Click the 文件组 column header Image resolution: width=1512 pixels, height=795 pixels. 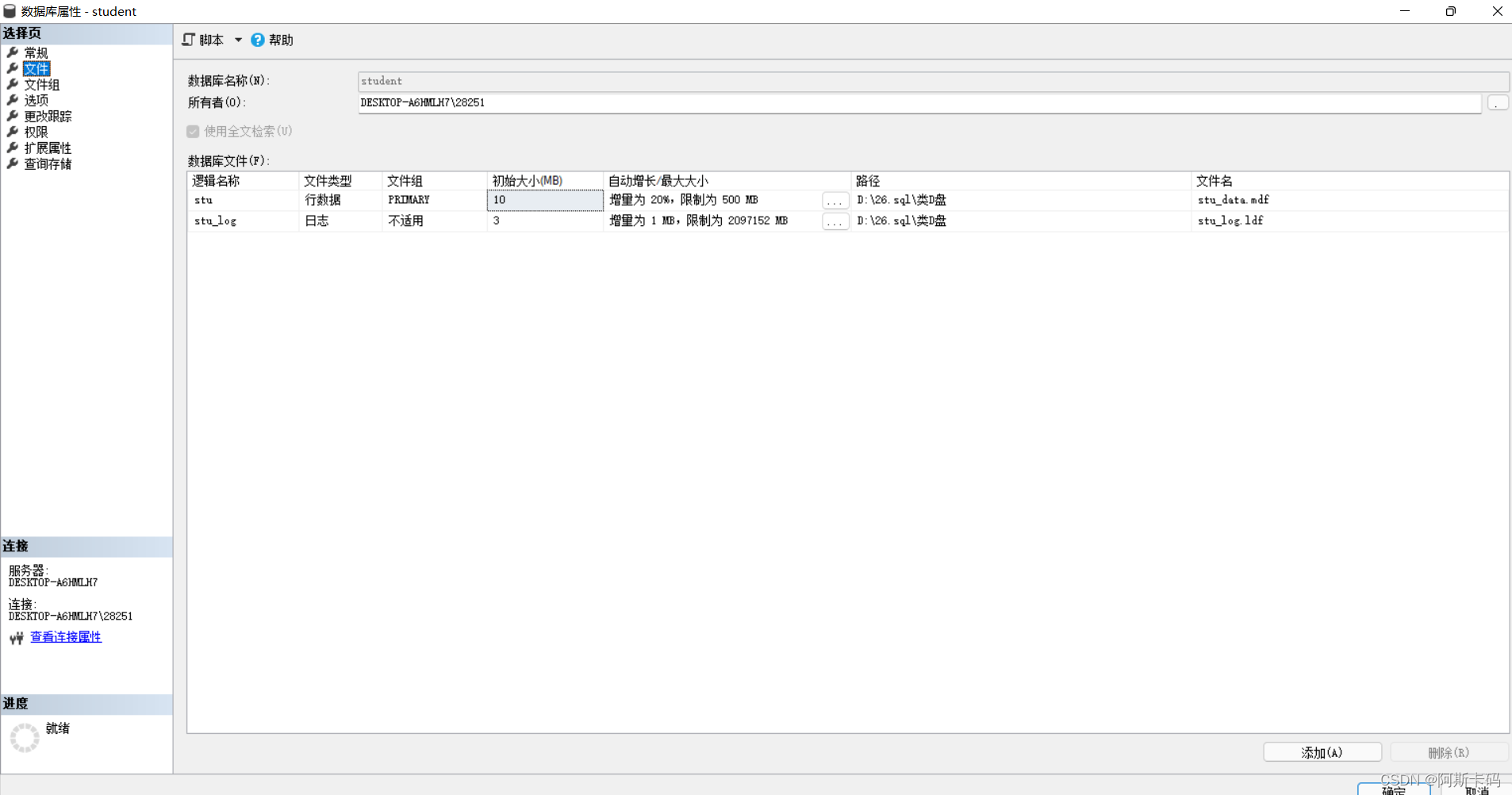[435, 181]
